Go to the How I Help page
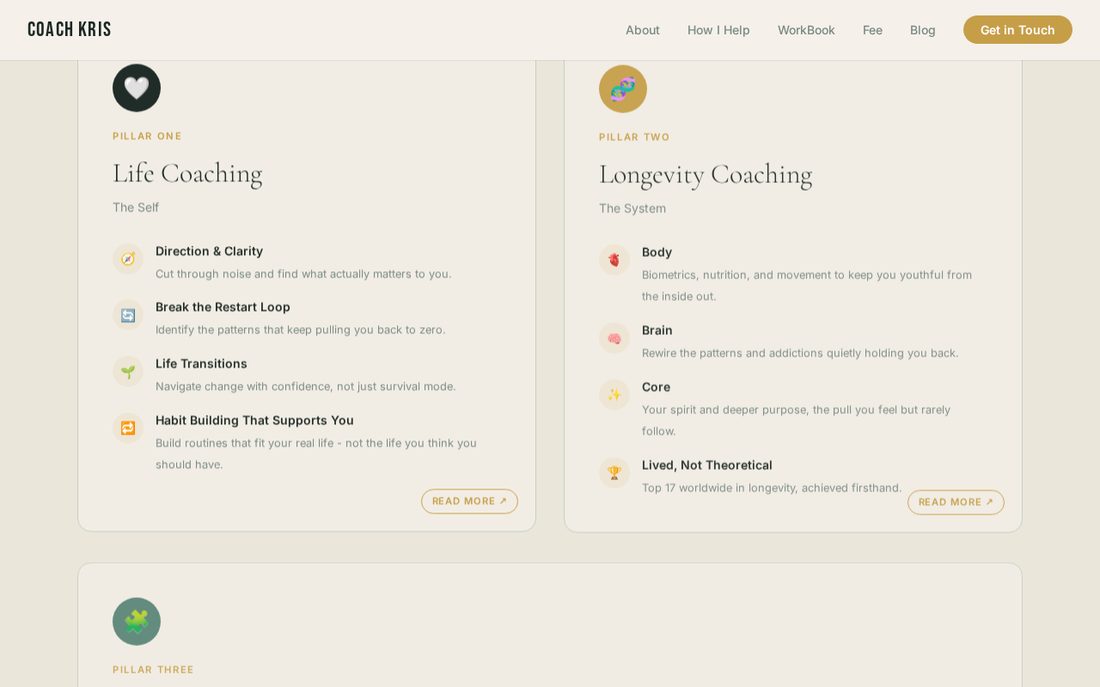 point(718,30)
